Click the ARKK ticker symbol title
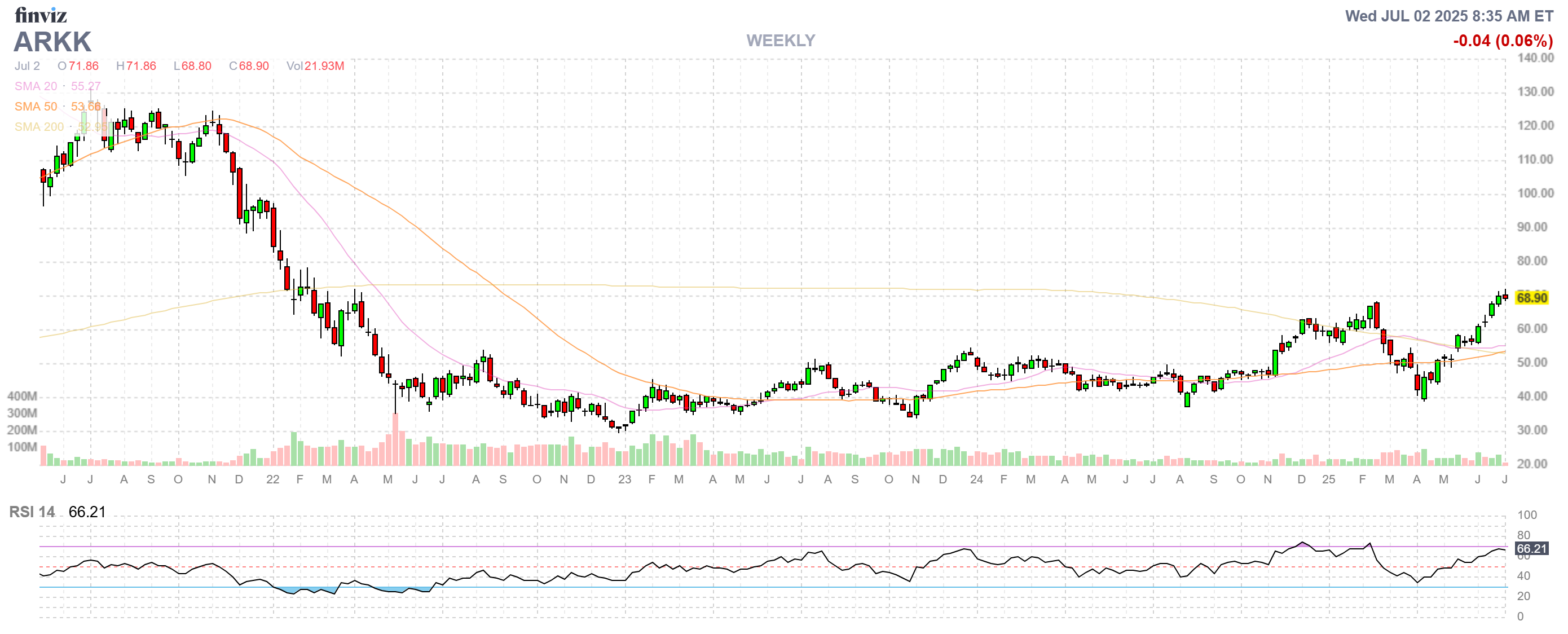The image size is (1568, 634). 52,42
